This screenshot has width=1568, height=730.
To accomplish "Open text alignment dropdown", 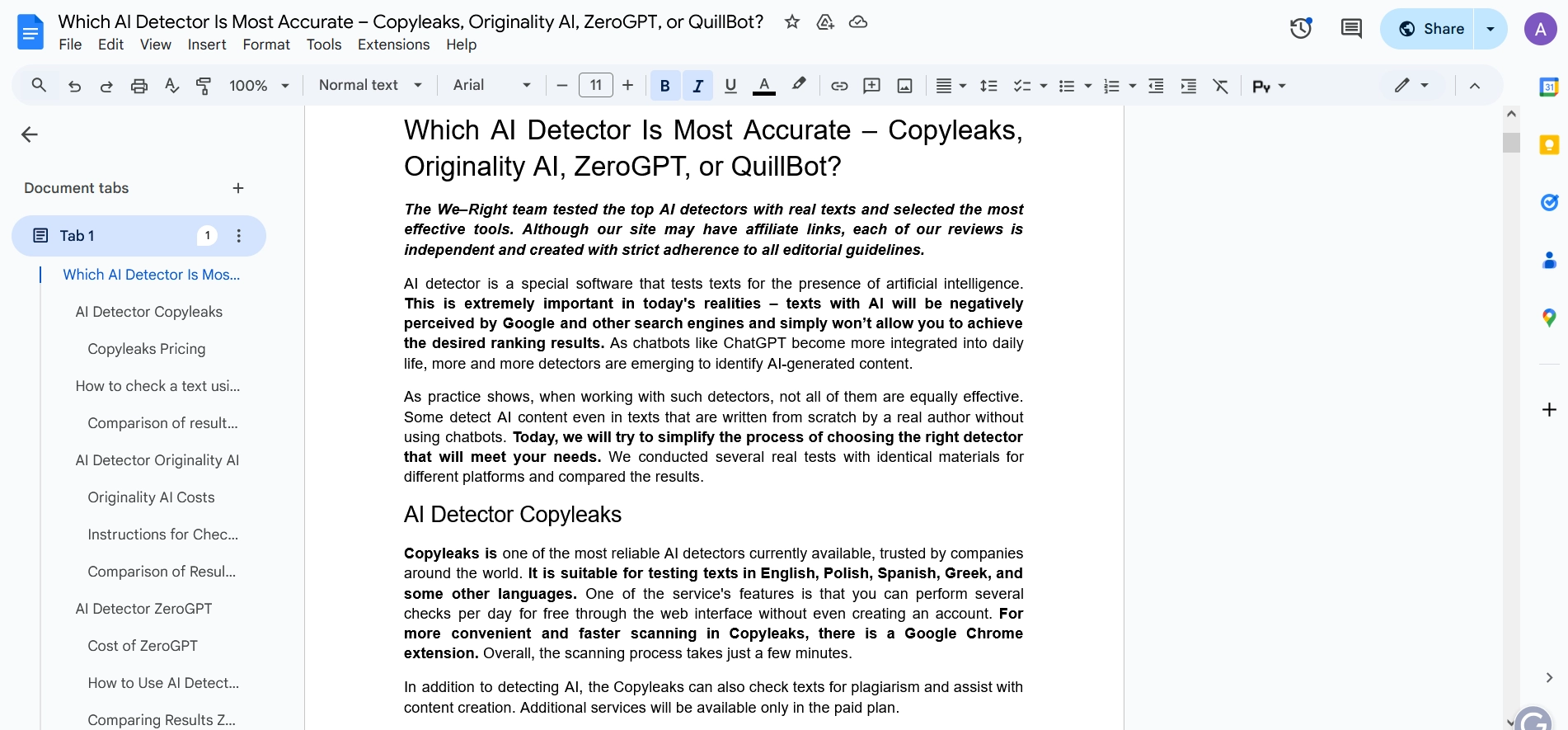I will coord(951,86).
